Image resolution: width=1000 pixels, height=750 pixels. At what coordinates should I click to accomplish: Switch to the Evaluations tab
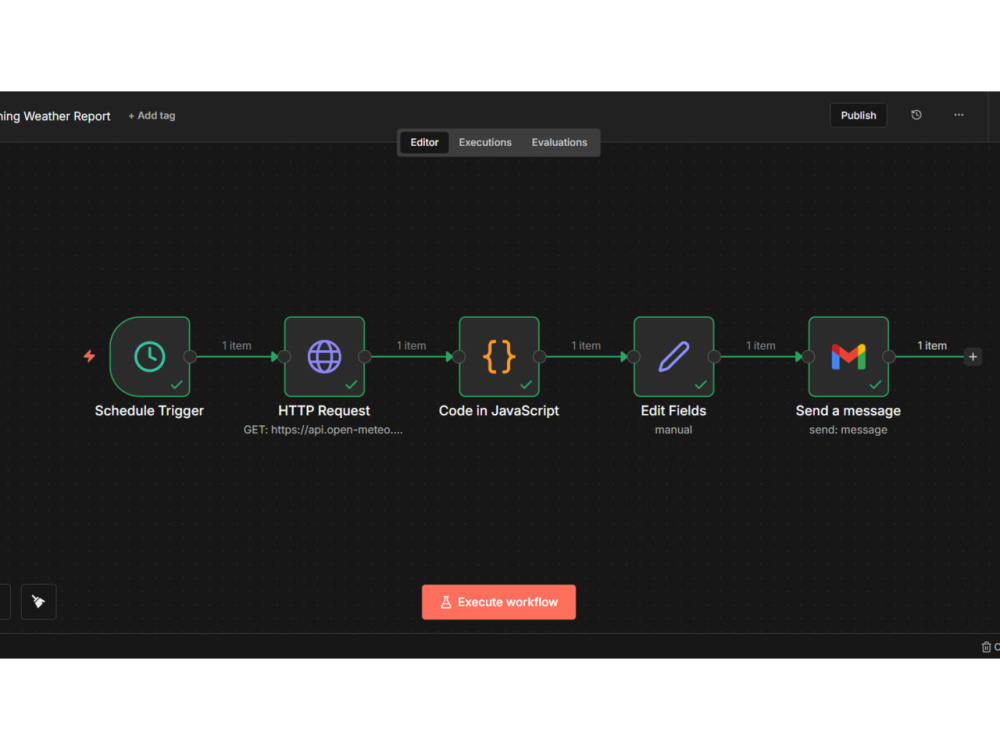click(x=559, y=142)
